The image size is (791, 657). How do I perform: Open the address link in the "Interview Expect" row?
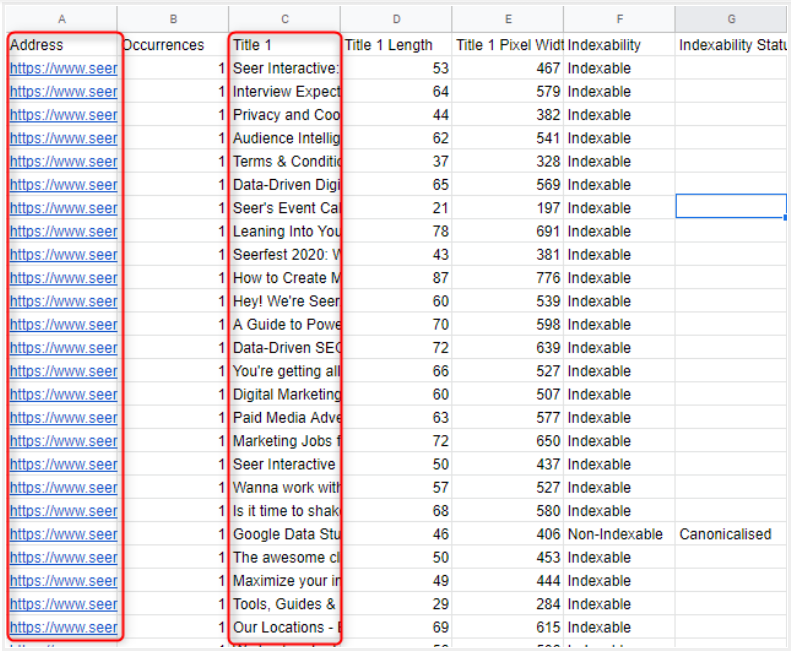click(x=63, y=92)
